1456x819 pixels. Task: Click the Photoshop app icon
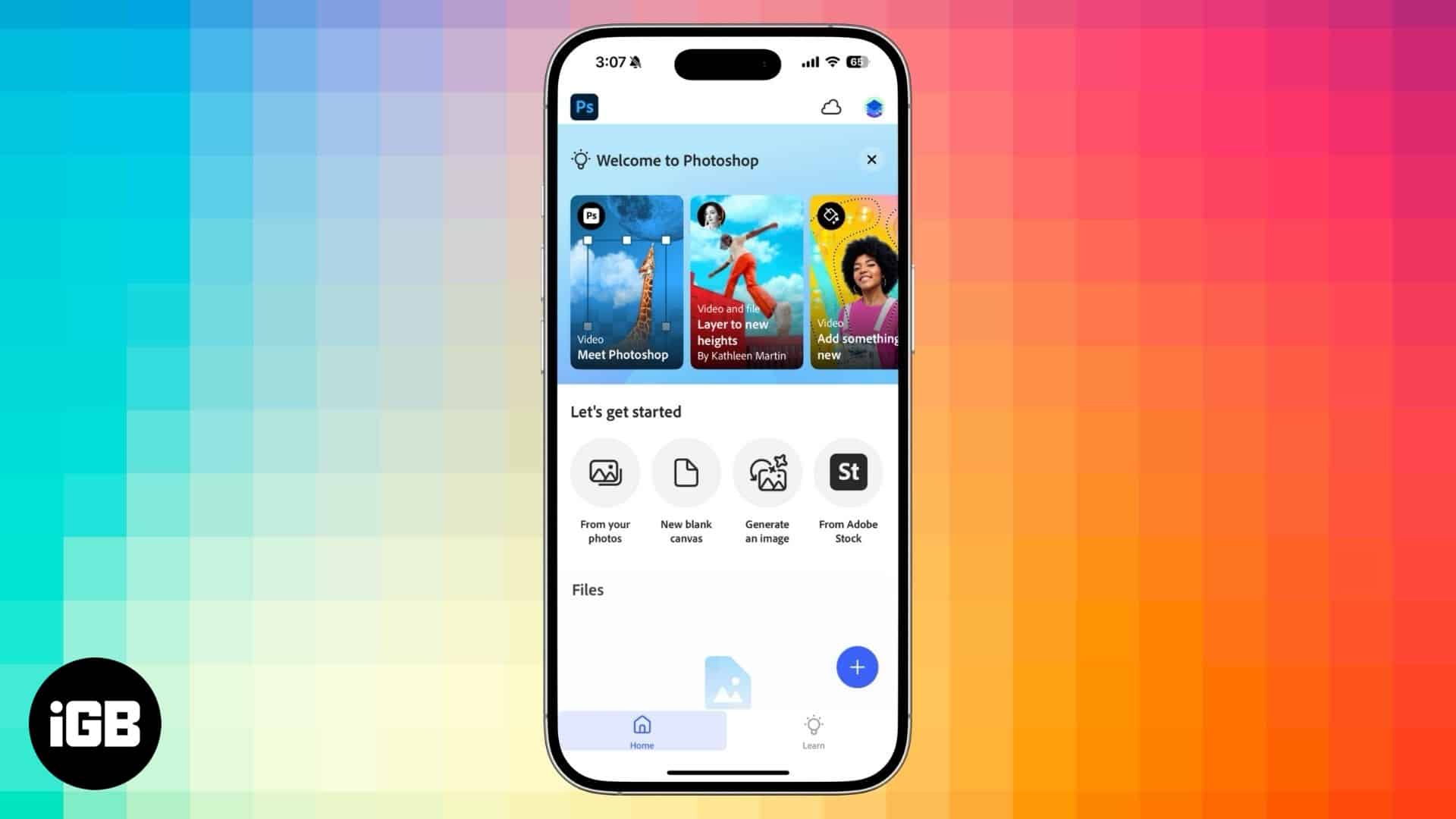[x=585, y=107]
